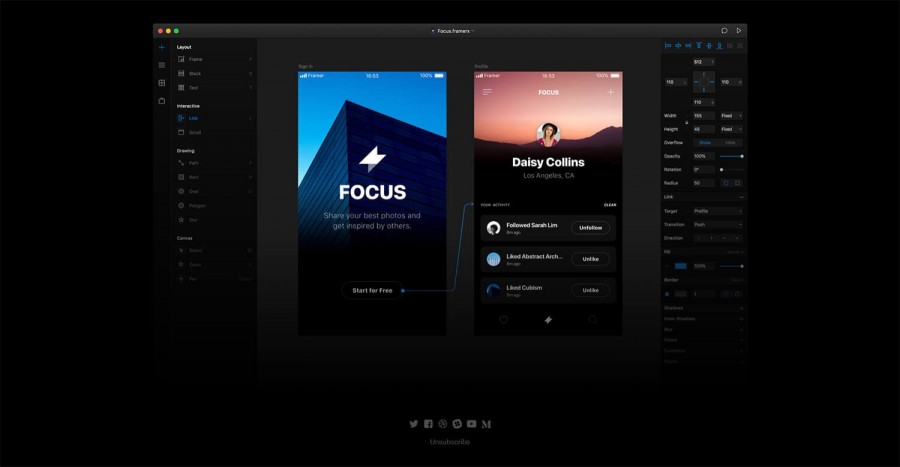Collapse the Link section minus button
The image size is (900, 467).
(741, 197)
